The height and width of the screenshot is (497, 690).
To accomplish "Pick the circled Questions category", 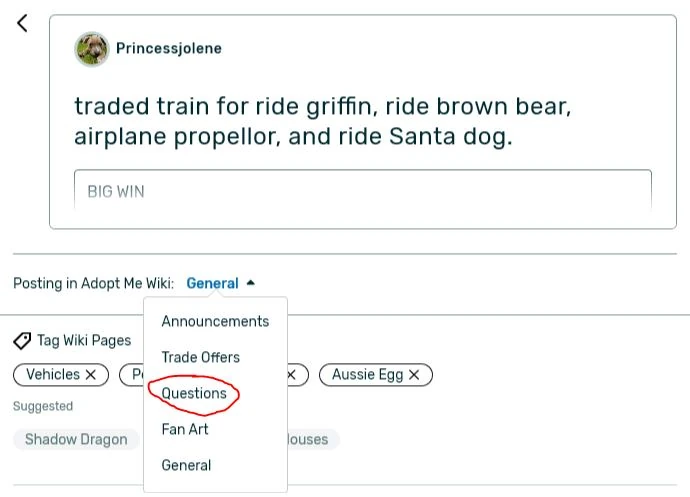I will (x=194, y=393).
